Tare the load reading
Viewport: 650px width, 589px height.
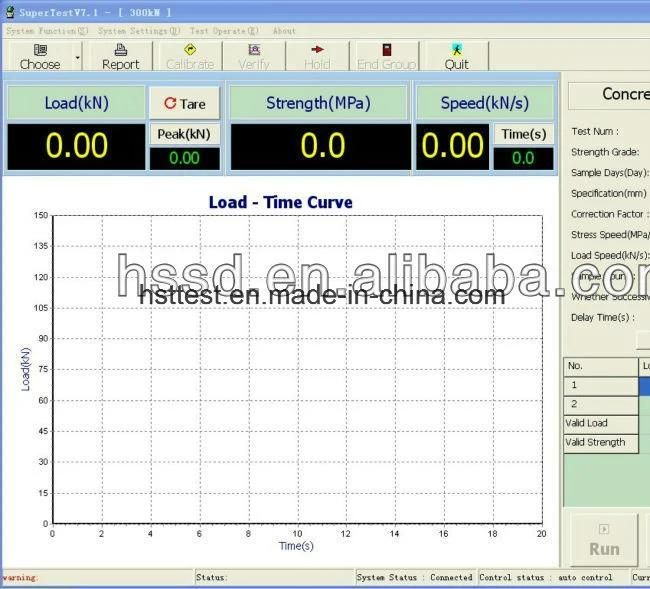[184, 103]
